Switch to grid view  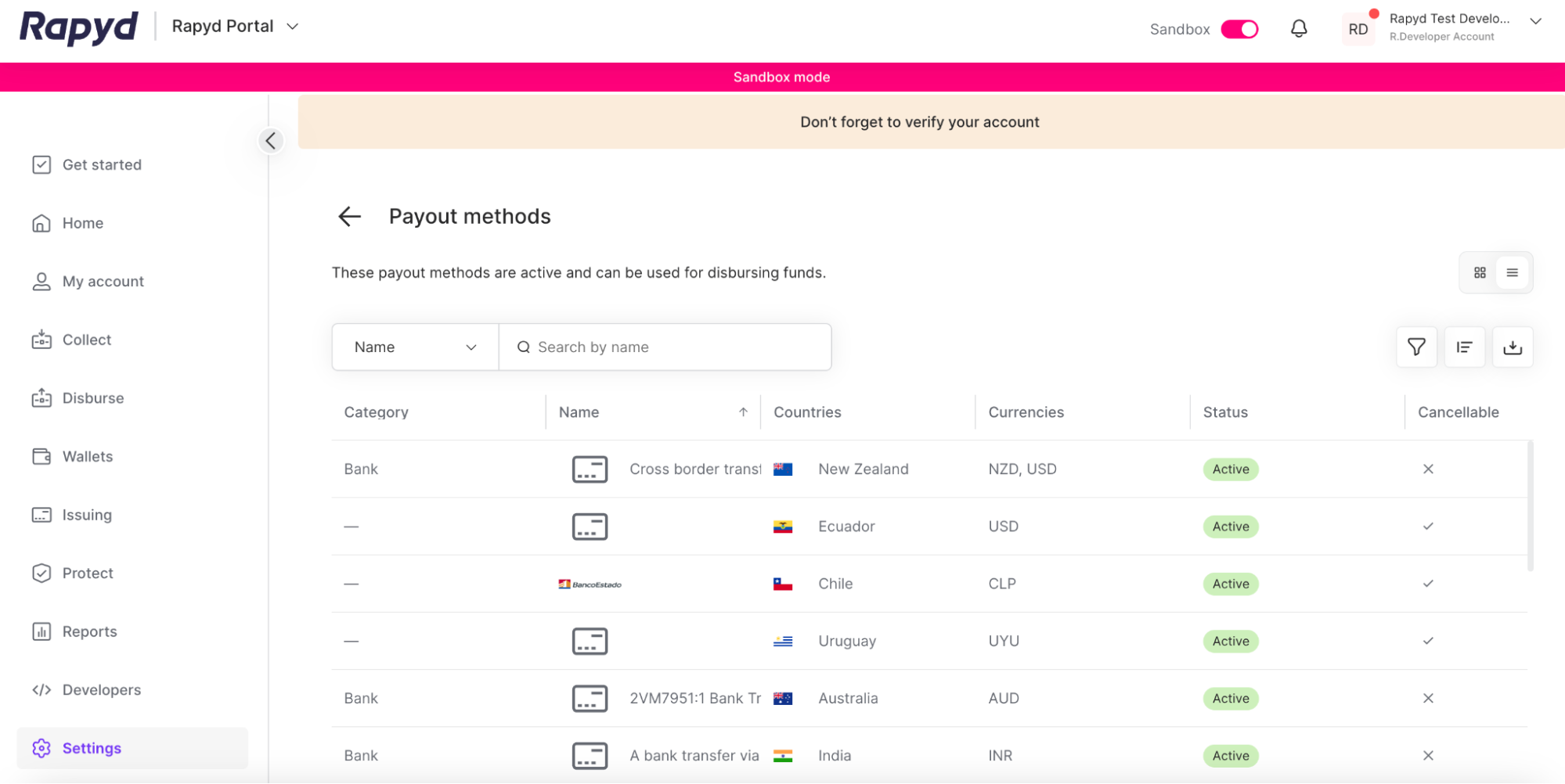(1480, 272)
